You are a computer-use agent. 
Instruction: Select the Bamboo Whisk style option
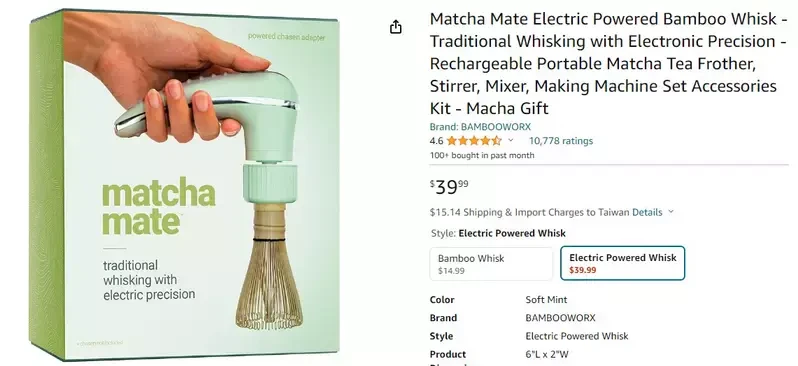tap(491, 264)
